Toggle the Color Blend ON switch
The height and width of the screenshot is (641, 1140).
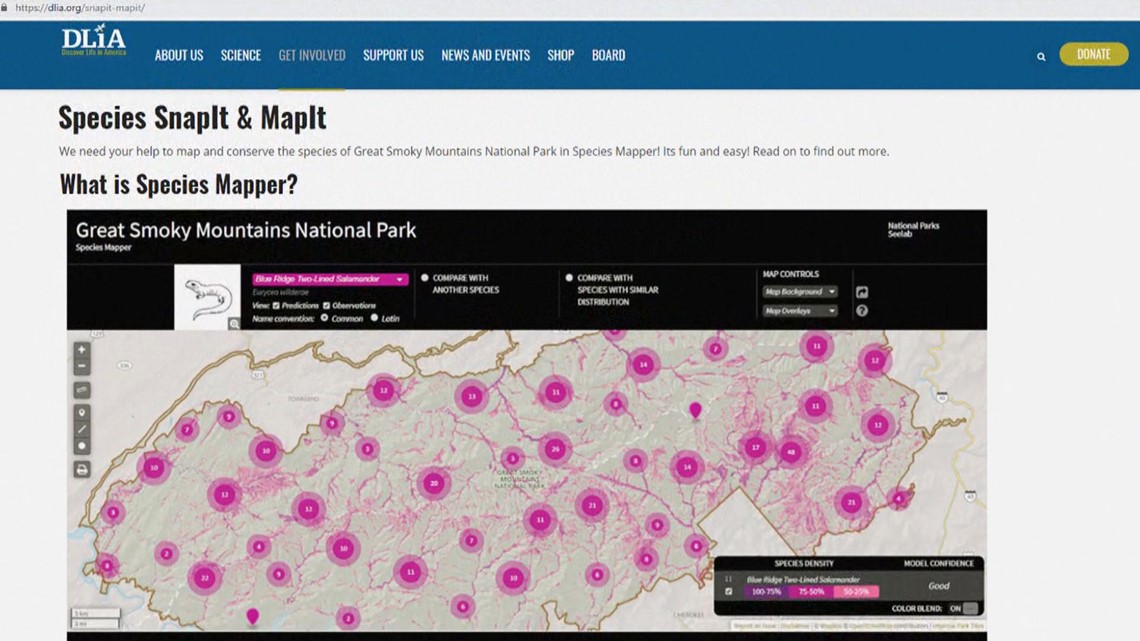click(x=970, y=608)
